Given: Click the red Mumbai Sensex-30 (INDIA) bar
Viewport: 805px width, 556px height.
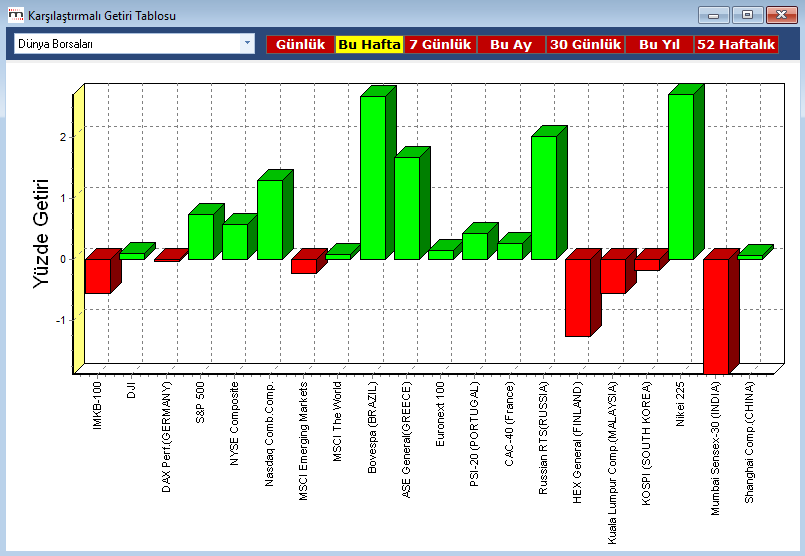Looking at the screenshot, I should 716,316.
